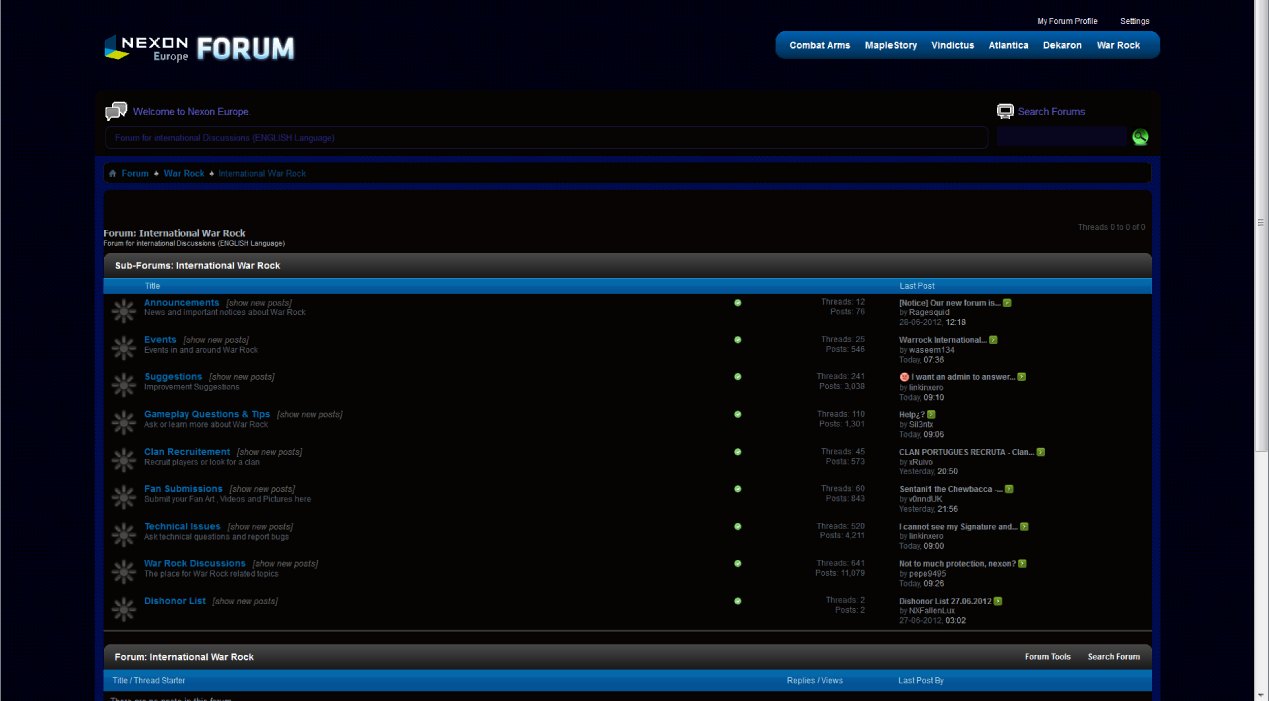
Task: Show new posts in Events
Action: [x=216, y=340]
